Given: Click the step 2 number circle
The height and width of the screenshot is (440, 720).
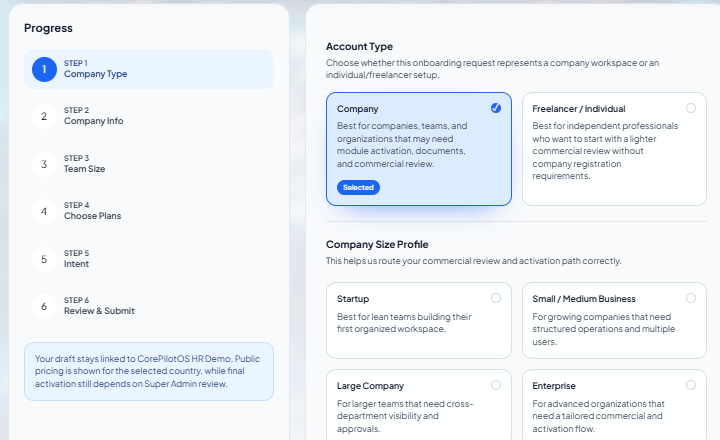Looking at the screenshot, I should (x=44, y=116).
